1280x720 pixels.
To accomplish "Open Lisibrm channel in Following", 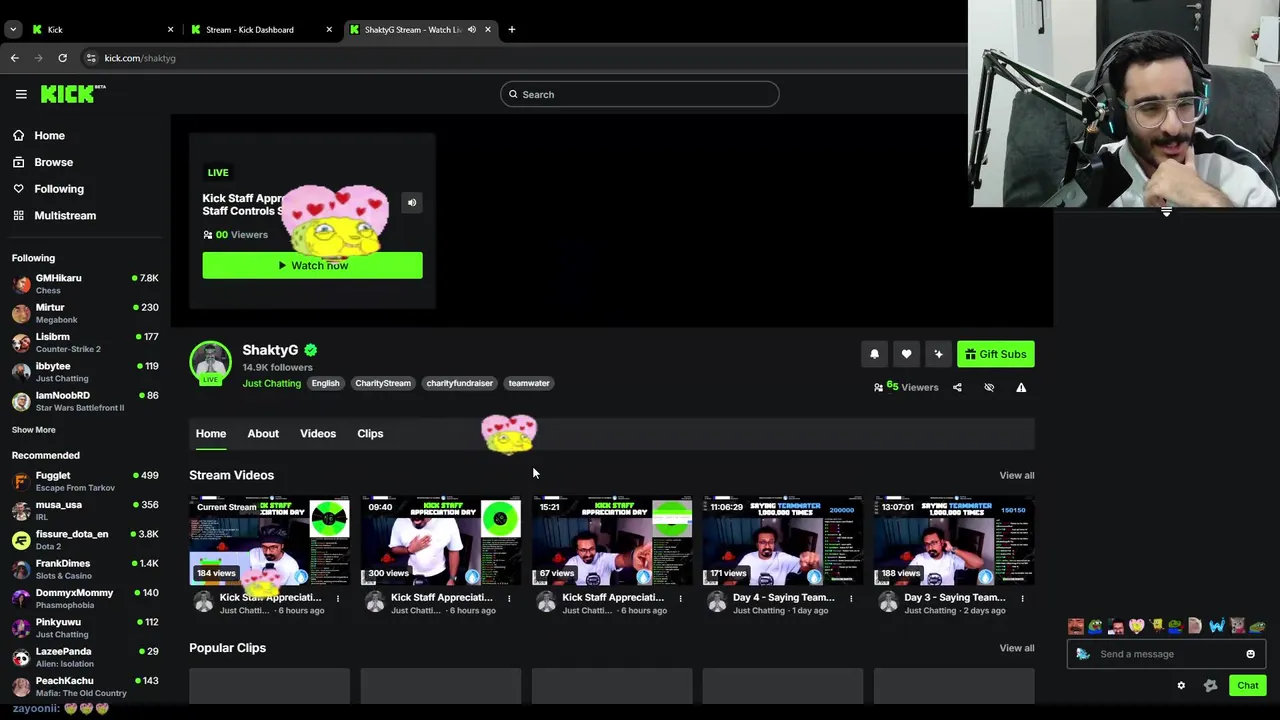I will [85, 343].
